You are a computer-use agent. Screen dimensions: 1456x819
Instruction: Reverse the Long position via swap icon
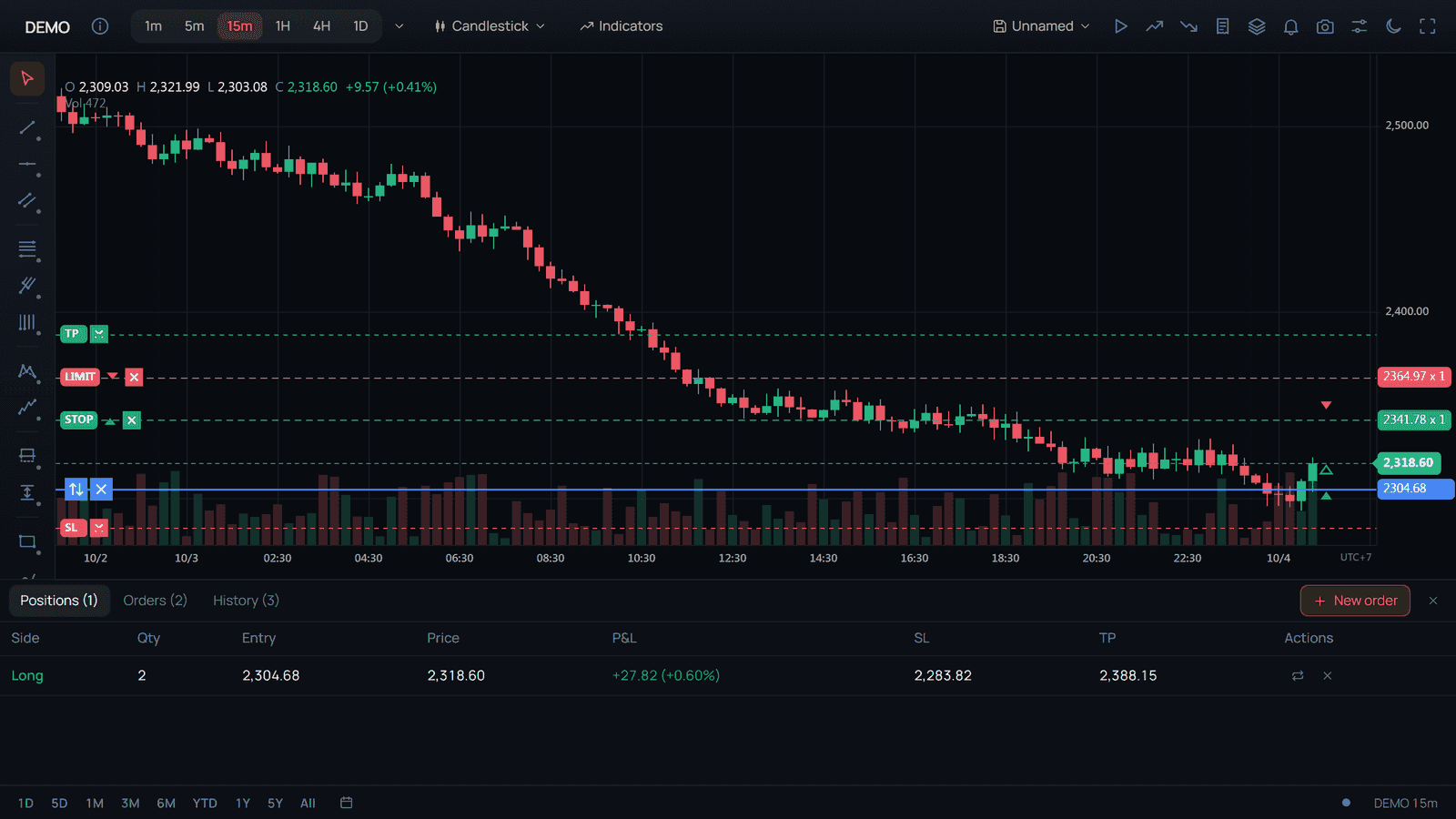click(1298, 675)
